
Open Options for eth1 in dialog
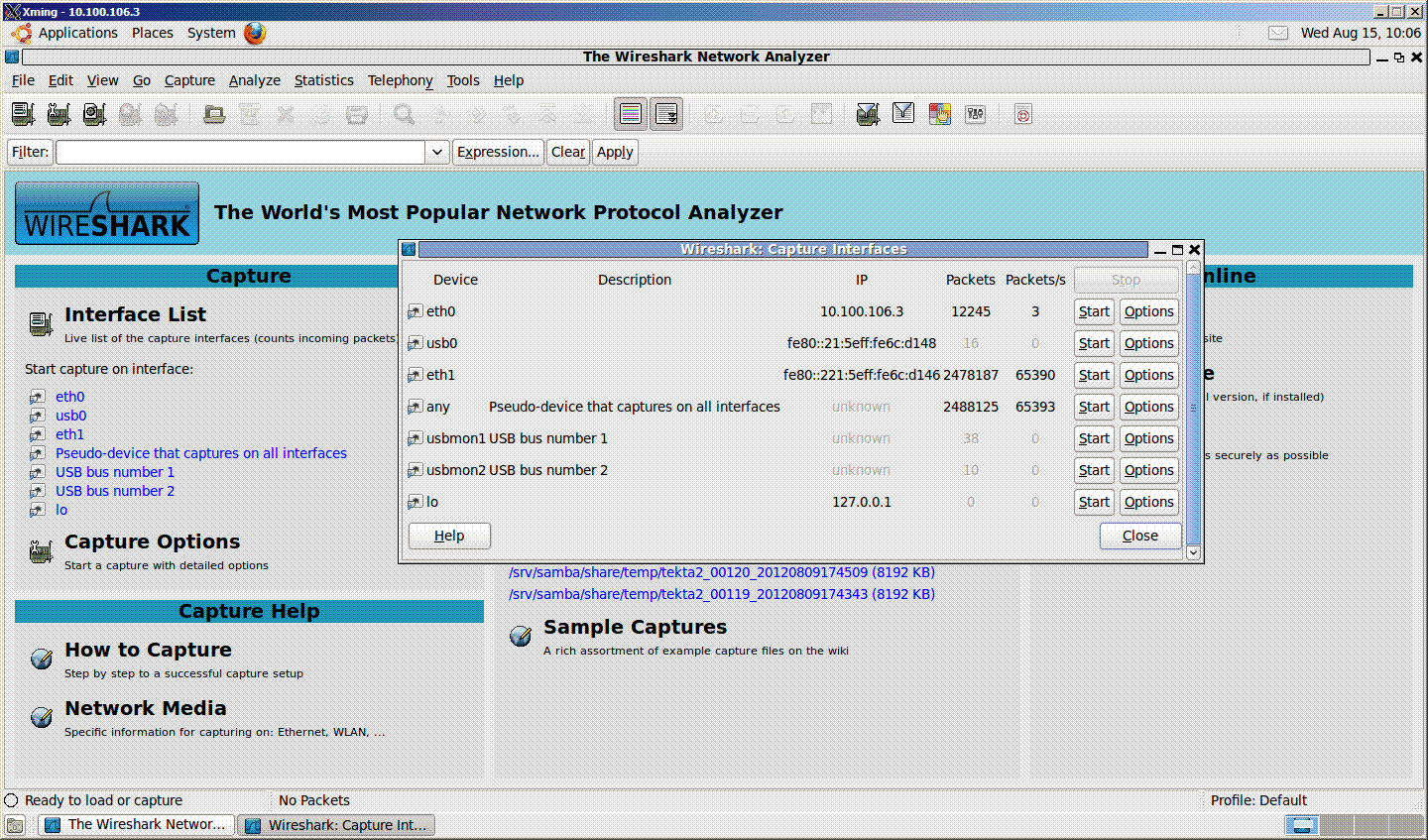coord(1149,375)
